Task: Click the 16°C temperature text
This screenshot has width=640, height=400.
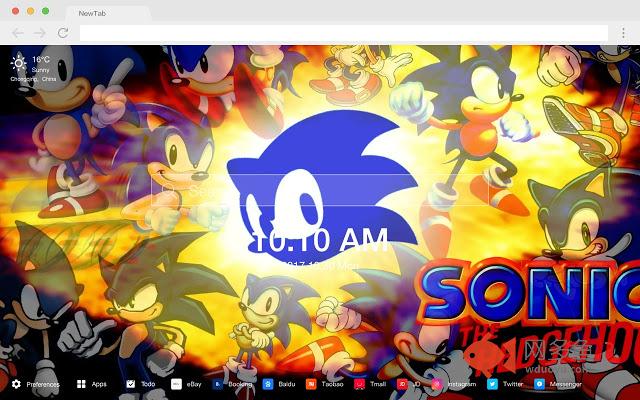Action: pyautogui.click(x=41, y=60)
